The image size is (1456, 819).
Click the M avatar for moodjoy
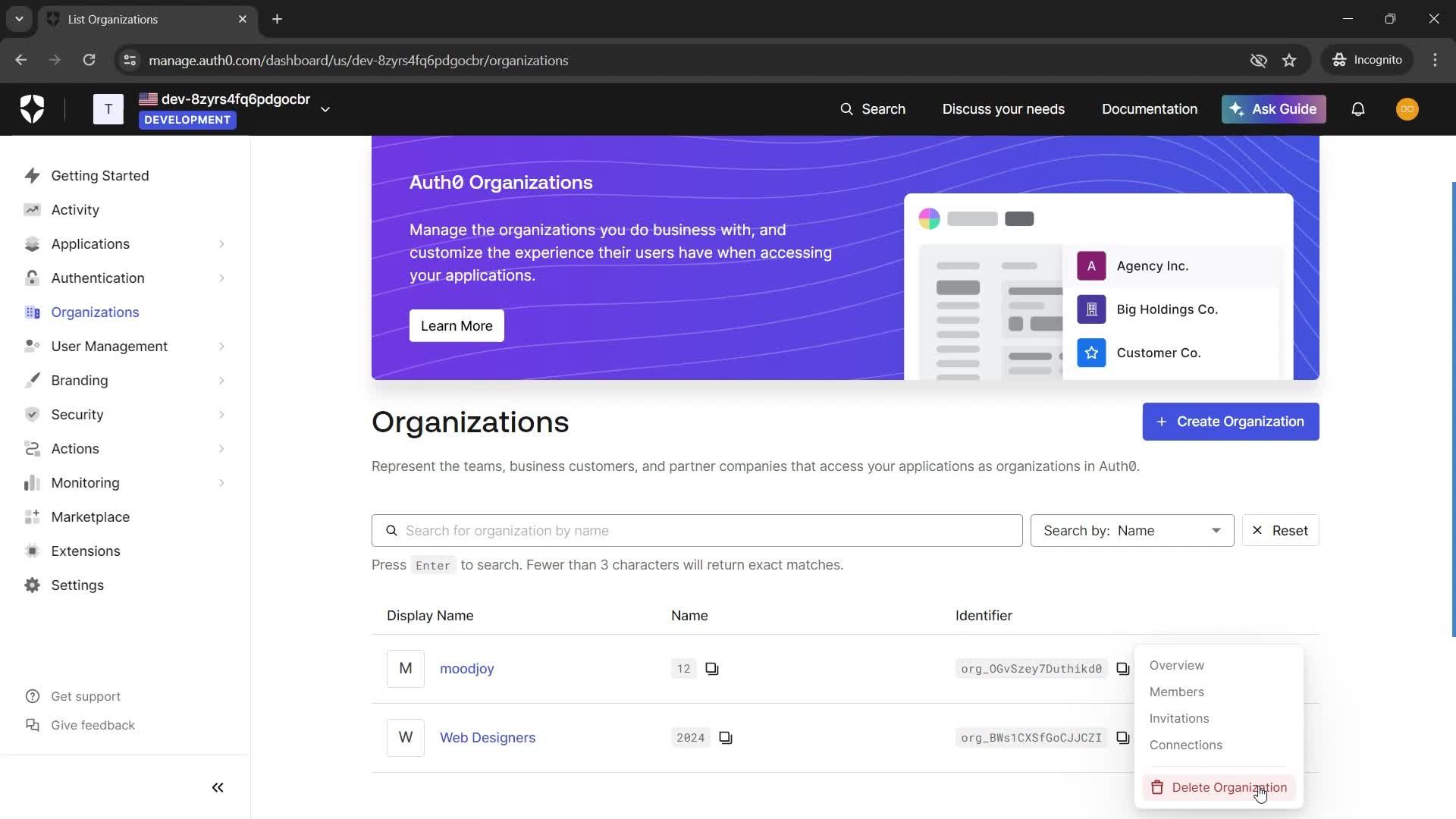406,669
